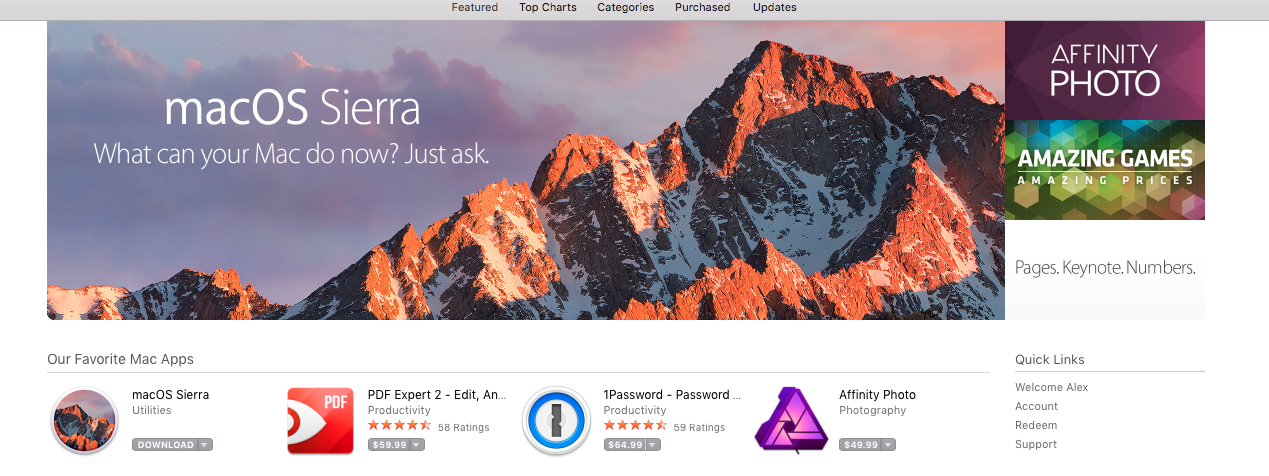Screen dimensions: 1269x476
Task: Open the macOS Sierra app icon
Action: (84, 421)
